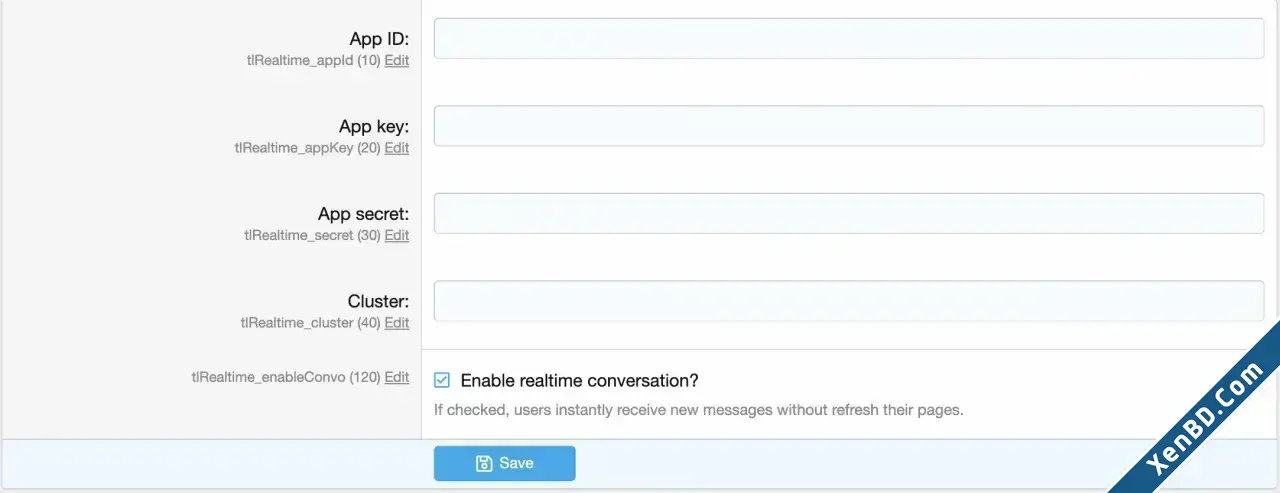This screenshot has width=1280, height=493.
Task: Open Edit link for tlRealtime_cluster
Action: pos(397,323)
